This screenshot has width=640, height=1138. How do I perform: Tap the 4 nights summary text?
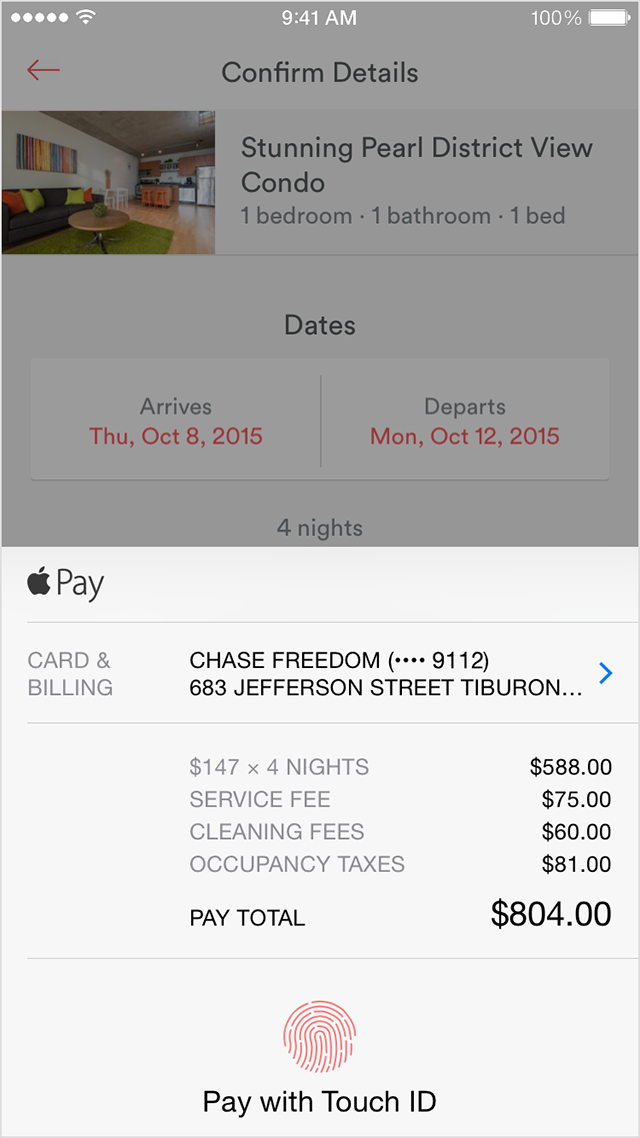coord(320,527)
